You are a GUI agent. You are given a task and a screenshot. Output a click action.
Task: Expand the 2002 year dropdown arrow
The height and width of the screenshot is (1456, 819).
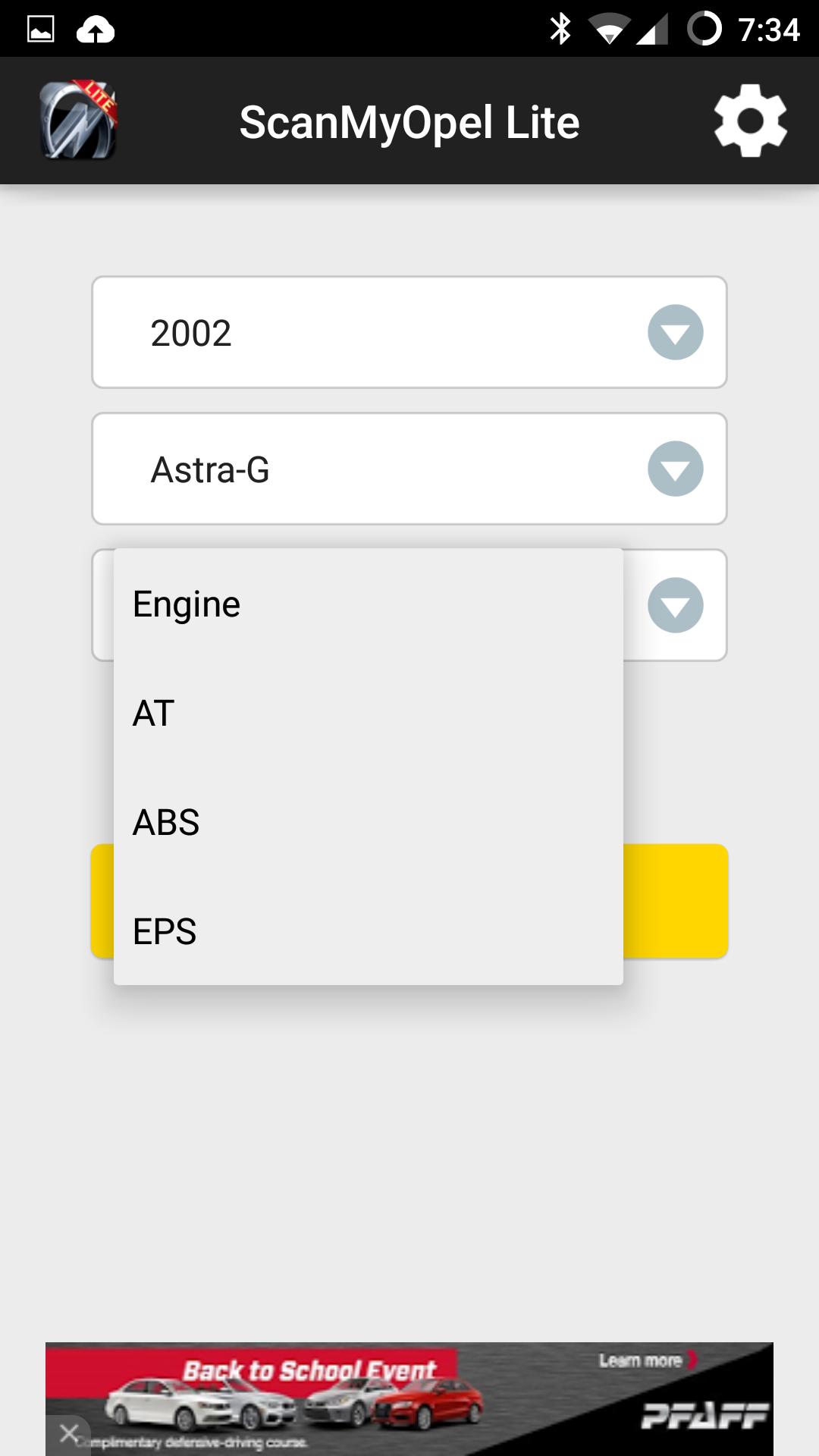675,332
